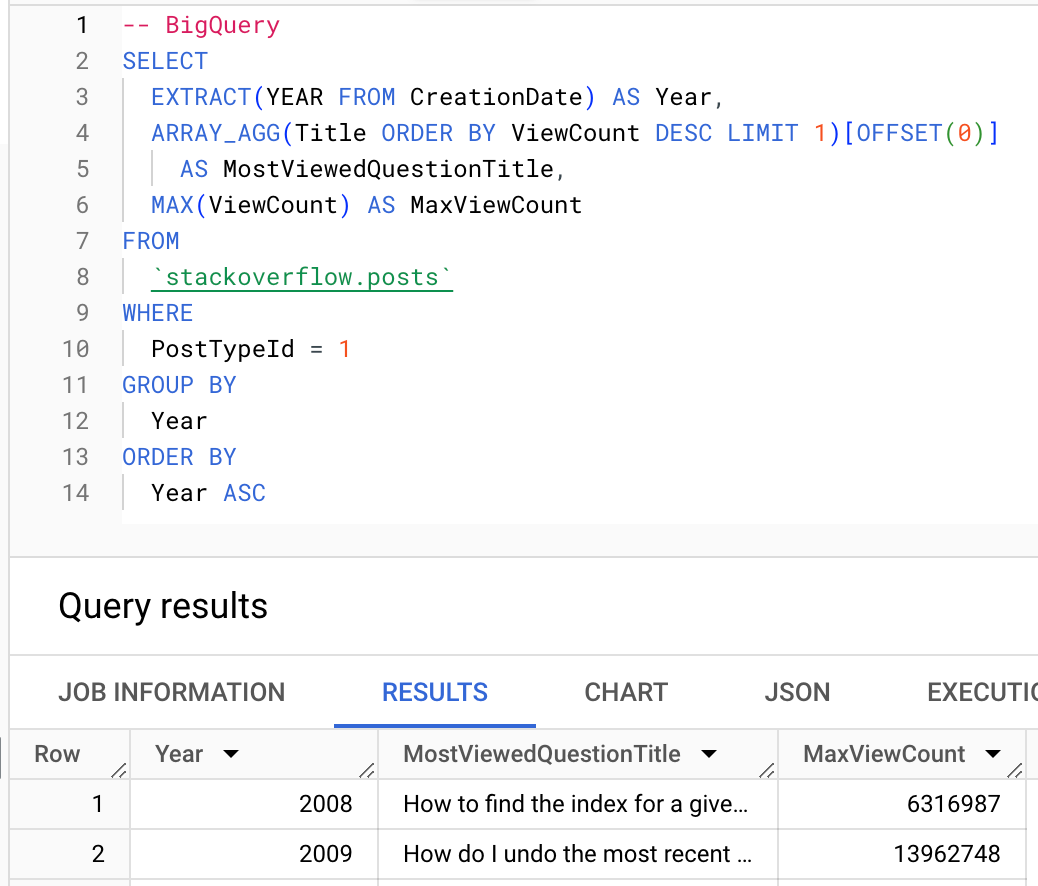Select the 'How do I undo' title cell
Screen dimensions: 1038x886
pyautogui.click(x=576, y=854)
